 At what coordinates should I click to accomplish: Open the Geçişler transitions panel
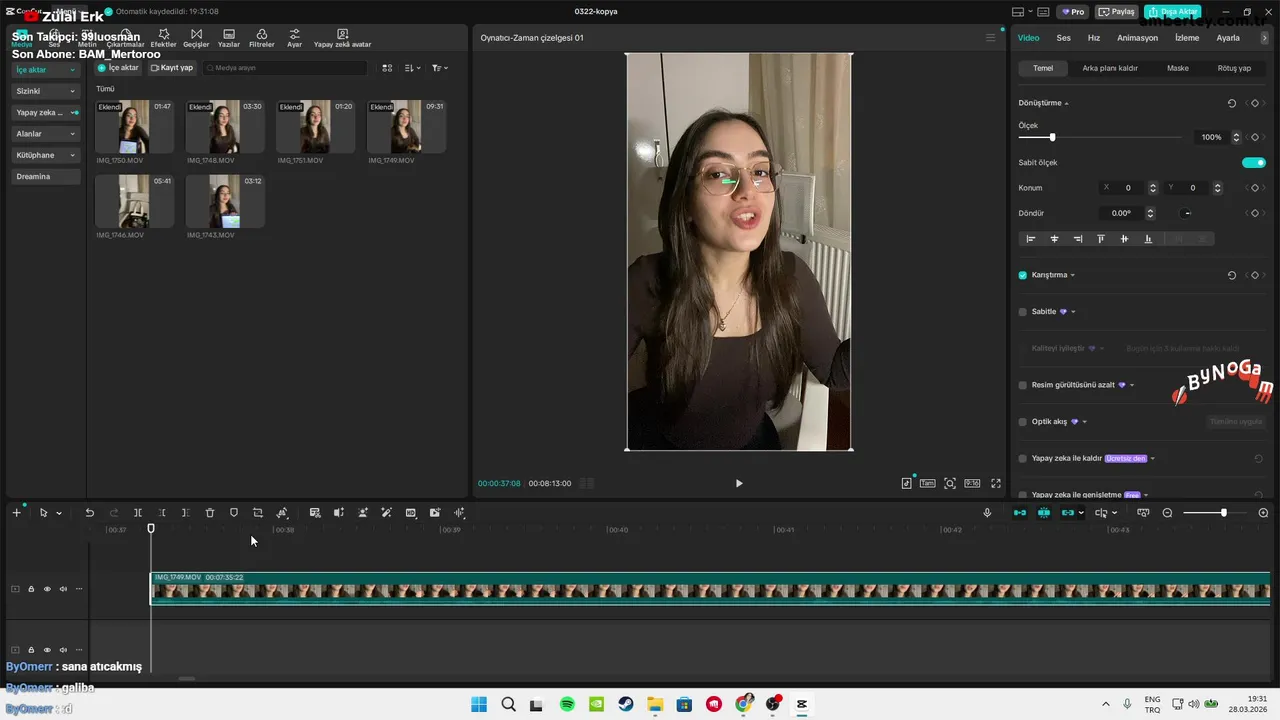point(196,38)
